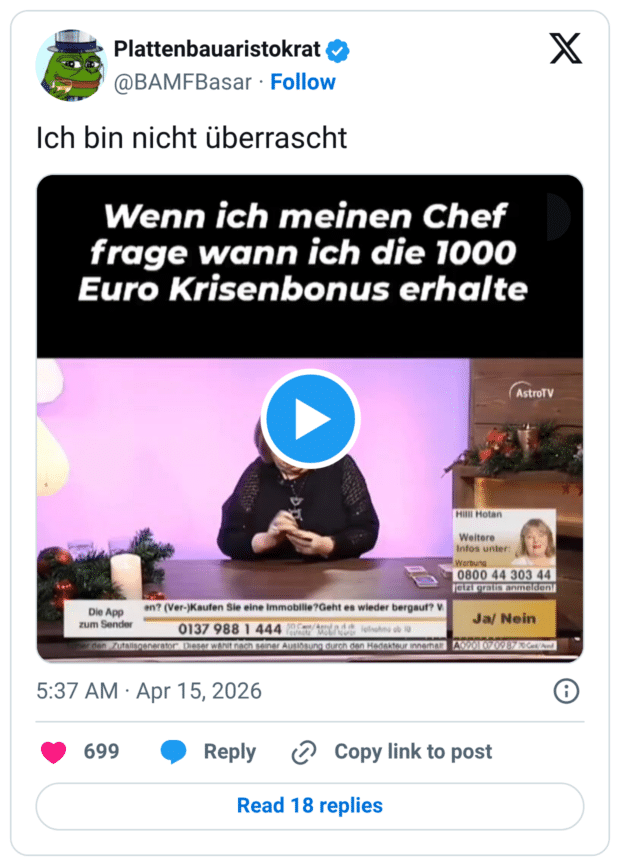Click the Reply label
The width and height of the screenshot is (620, 866).
230,752
